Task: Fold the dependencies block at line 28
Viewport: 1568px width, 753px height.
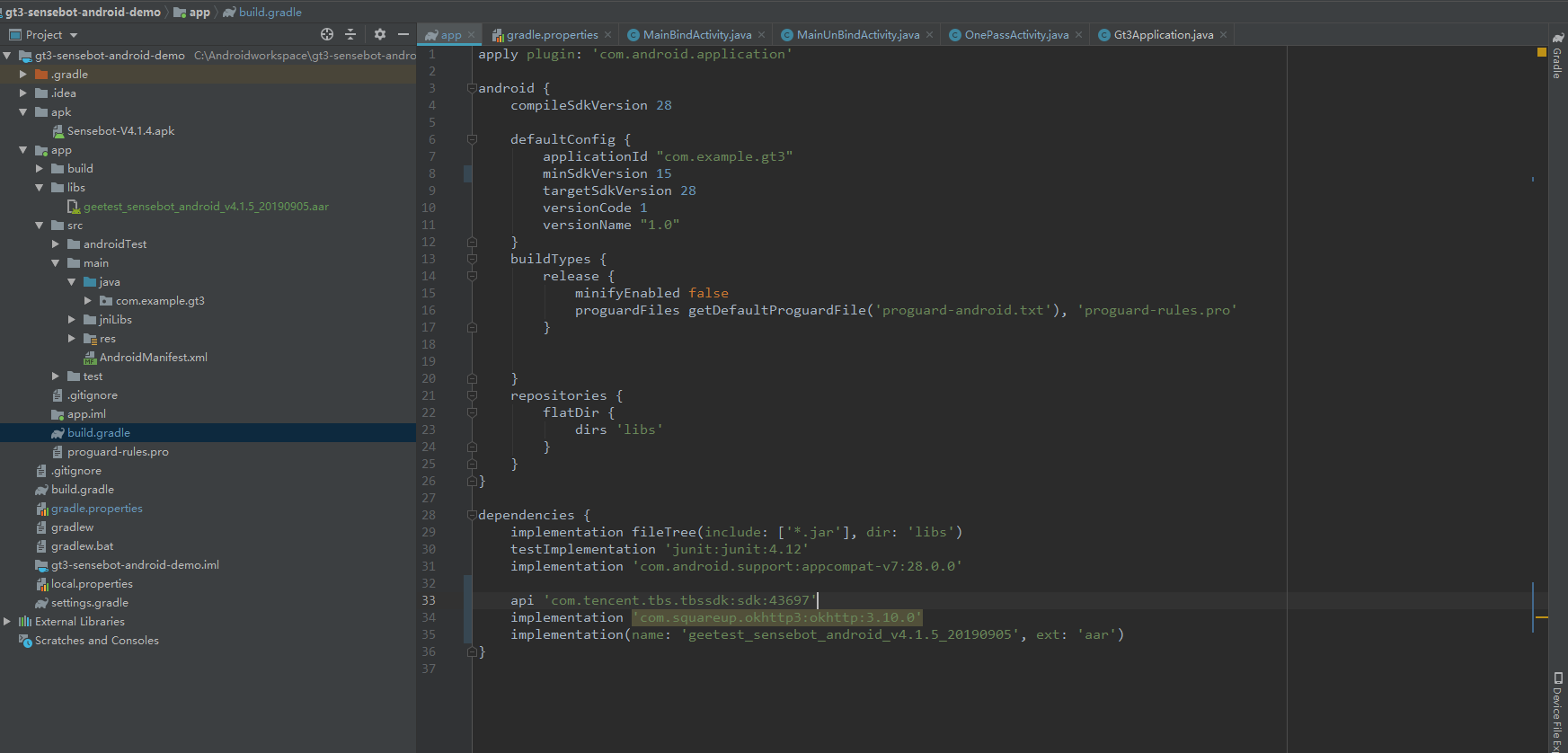Action: (x=472, y=515)
